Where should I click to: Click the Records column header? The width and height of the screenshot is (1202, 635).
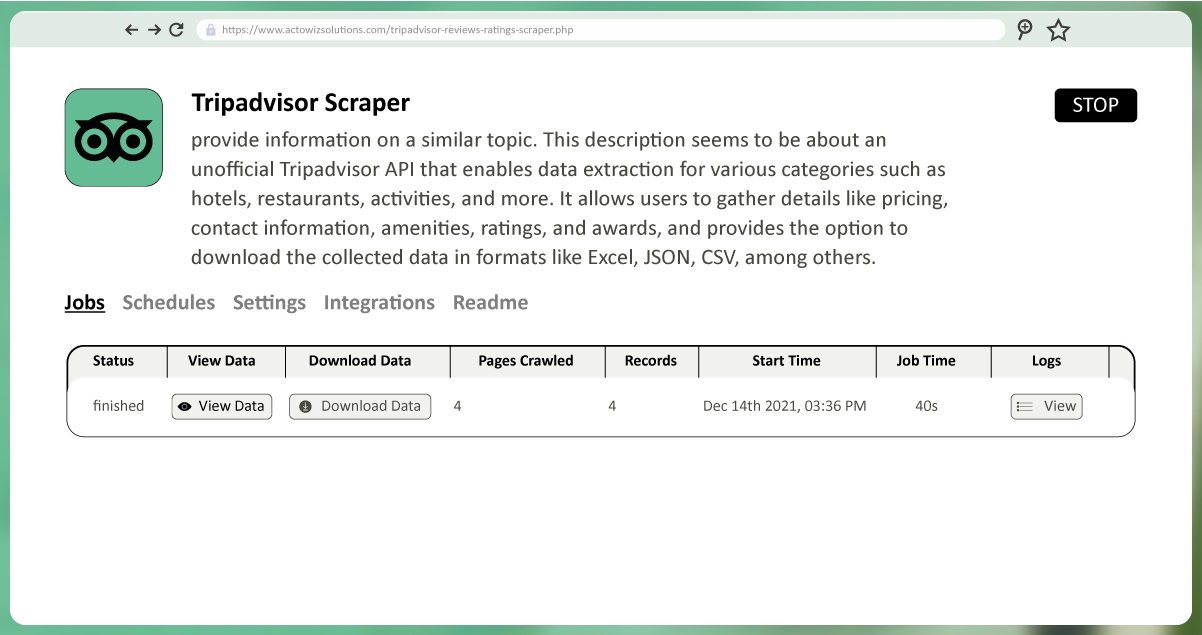(x=651, y=361)
